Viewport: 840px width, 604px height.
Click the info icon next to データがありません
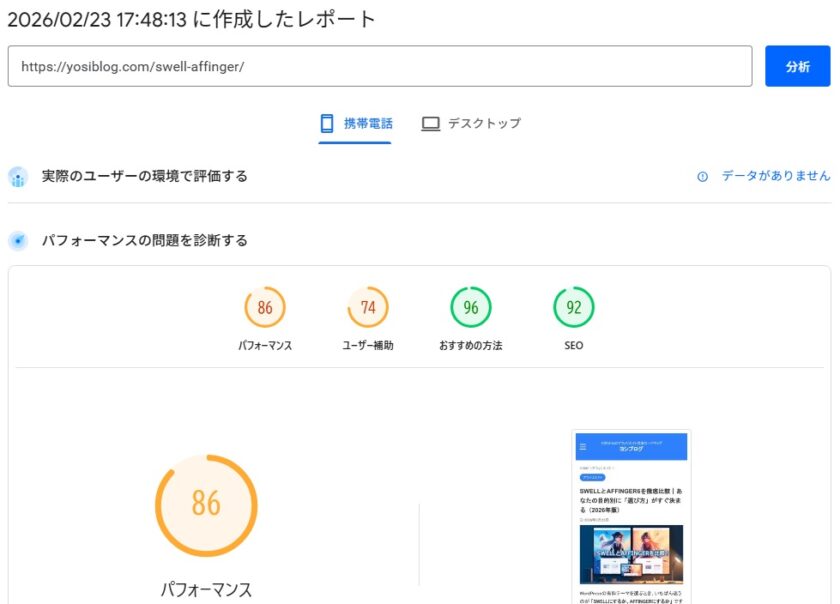(702, 176)
